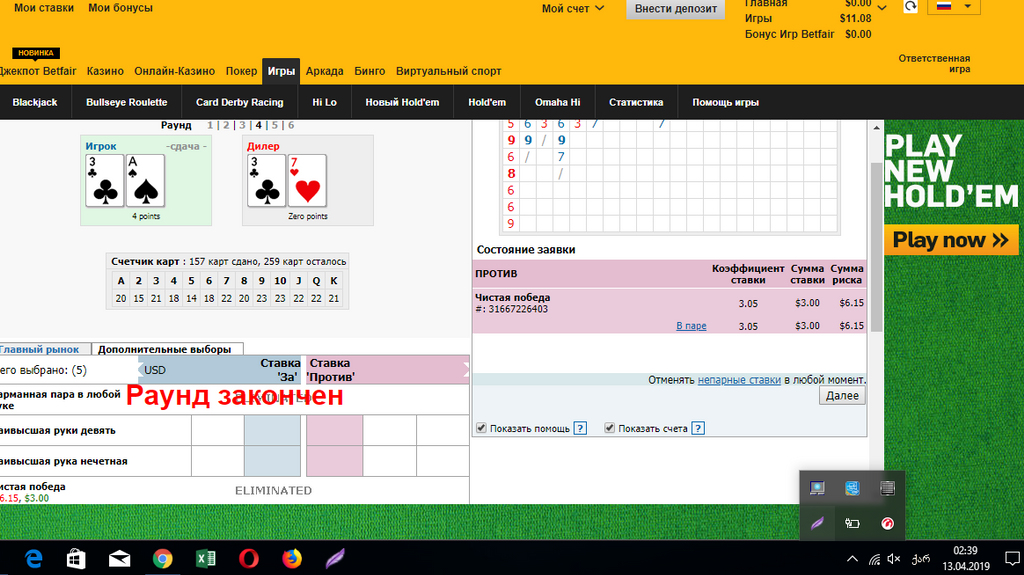
Task: Click the непарные ставки link
Action: pos(739,380)
